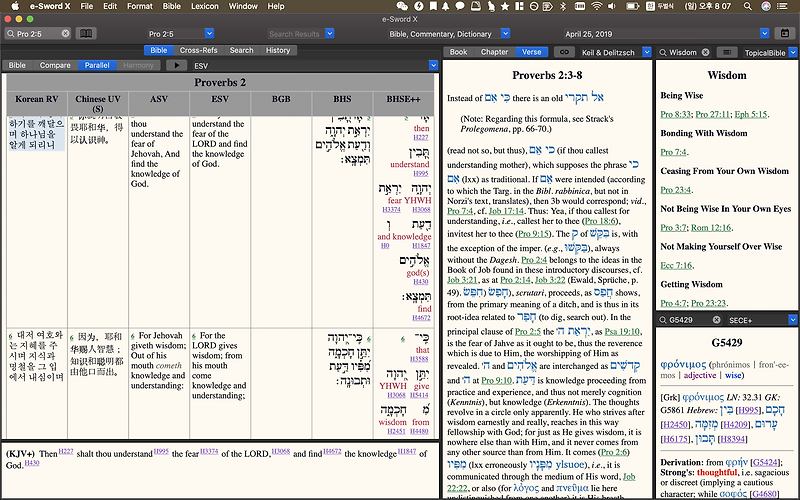Open the Pro 23:4 topical link

point(676,190)
